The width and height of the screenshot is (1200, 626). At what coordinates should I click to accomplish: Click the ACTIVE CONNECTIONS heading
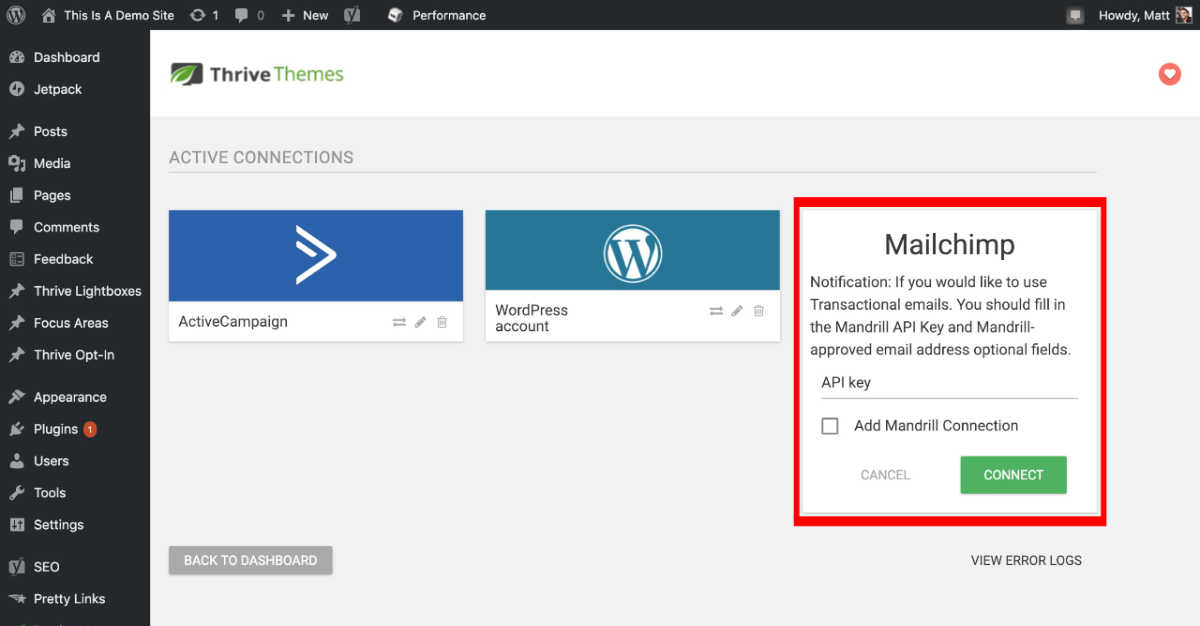point(261,157)
